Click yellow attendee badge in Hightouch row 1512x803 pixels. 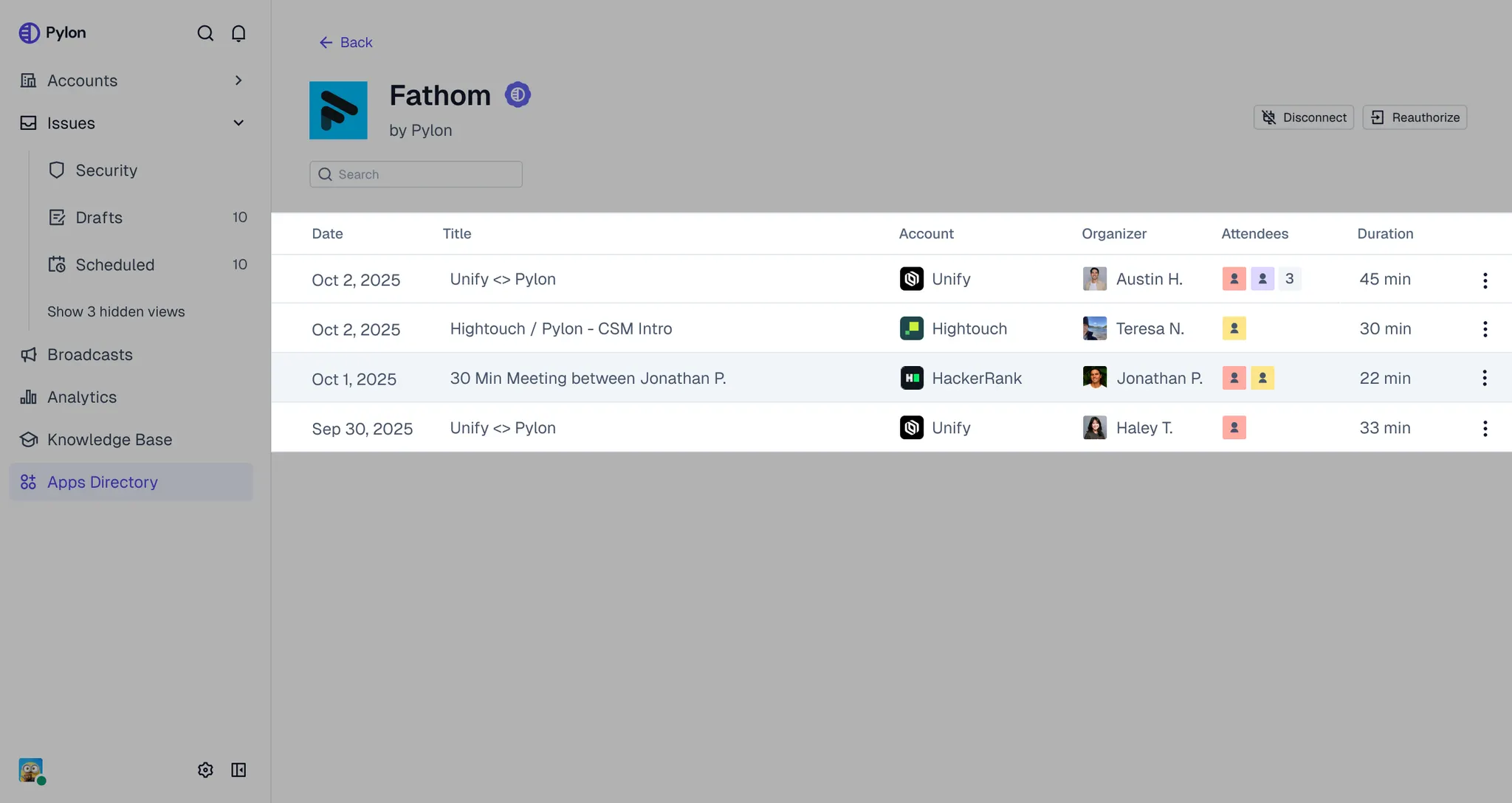coord(1234,328)
